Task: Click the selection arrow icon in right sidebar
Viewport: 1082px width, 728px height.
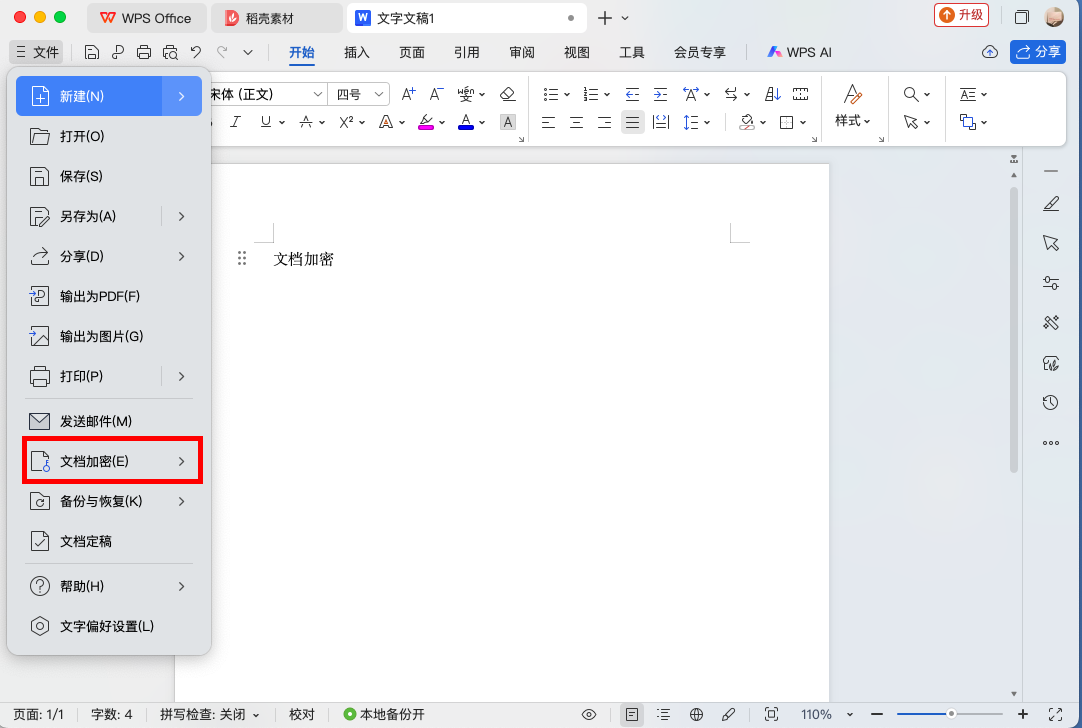Action: point(1051,243)
